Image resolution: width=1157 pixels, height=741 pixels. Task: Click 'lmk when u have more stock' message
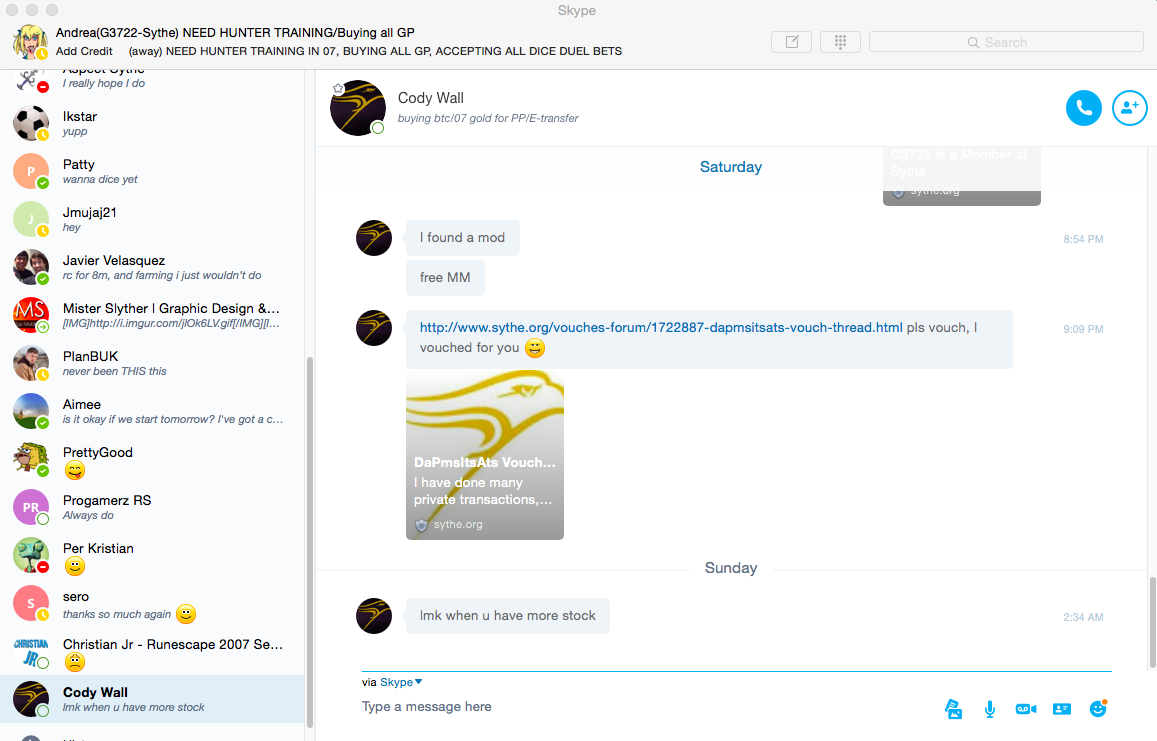click(508, 616)
